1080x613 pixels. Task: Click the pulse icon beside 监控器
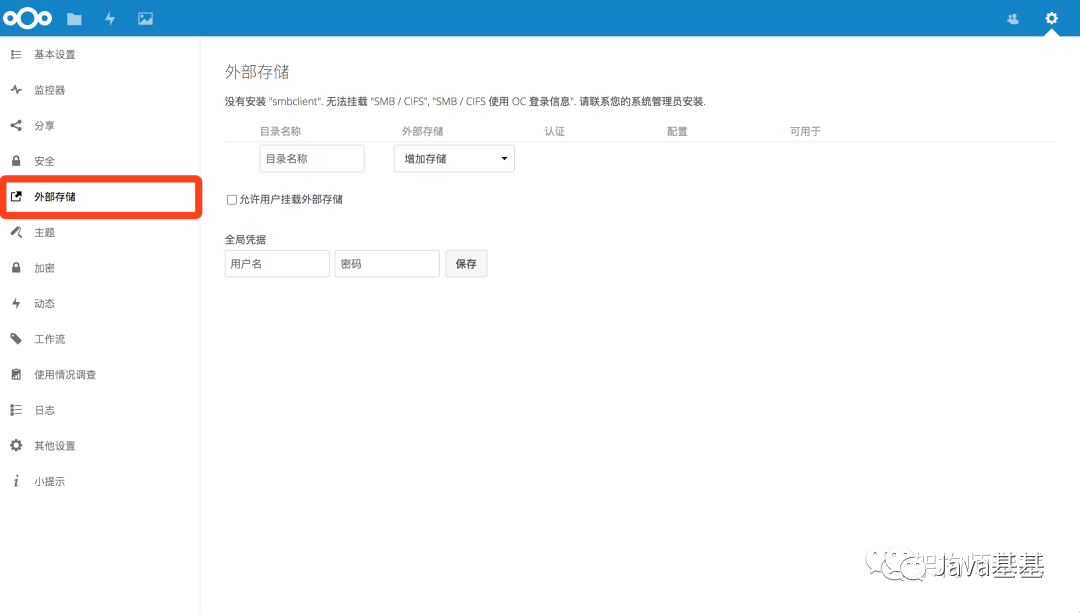click(x=16, y=90)
